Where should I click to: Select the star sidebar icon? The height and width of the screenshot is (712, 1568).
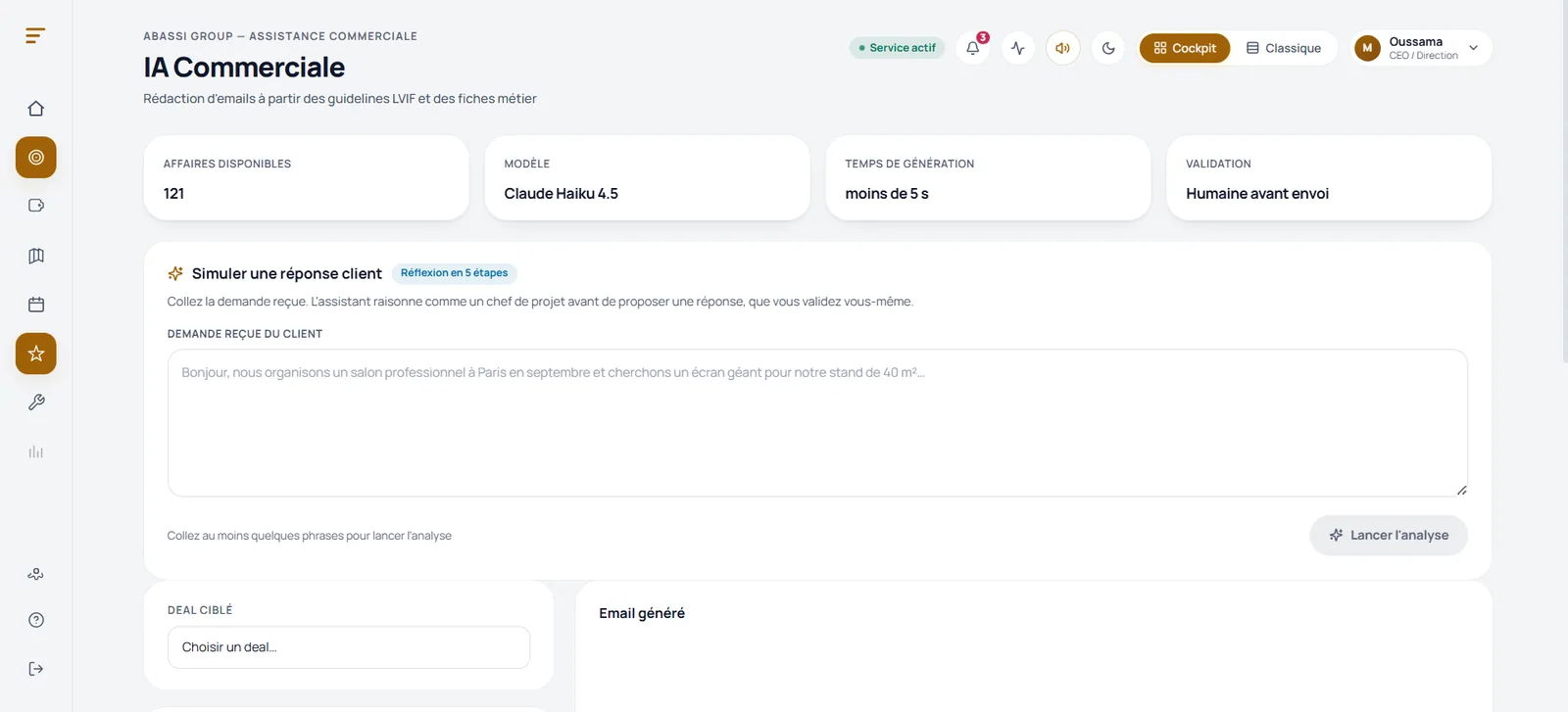pyautogui.click(x=36, y=354)
